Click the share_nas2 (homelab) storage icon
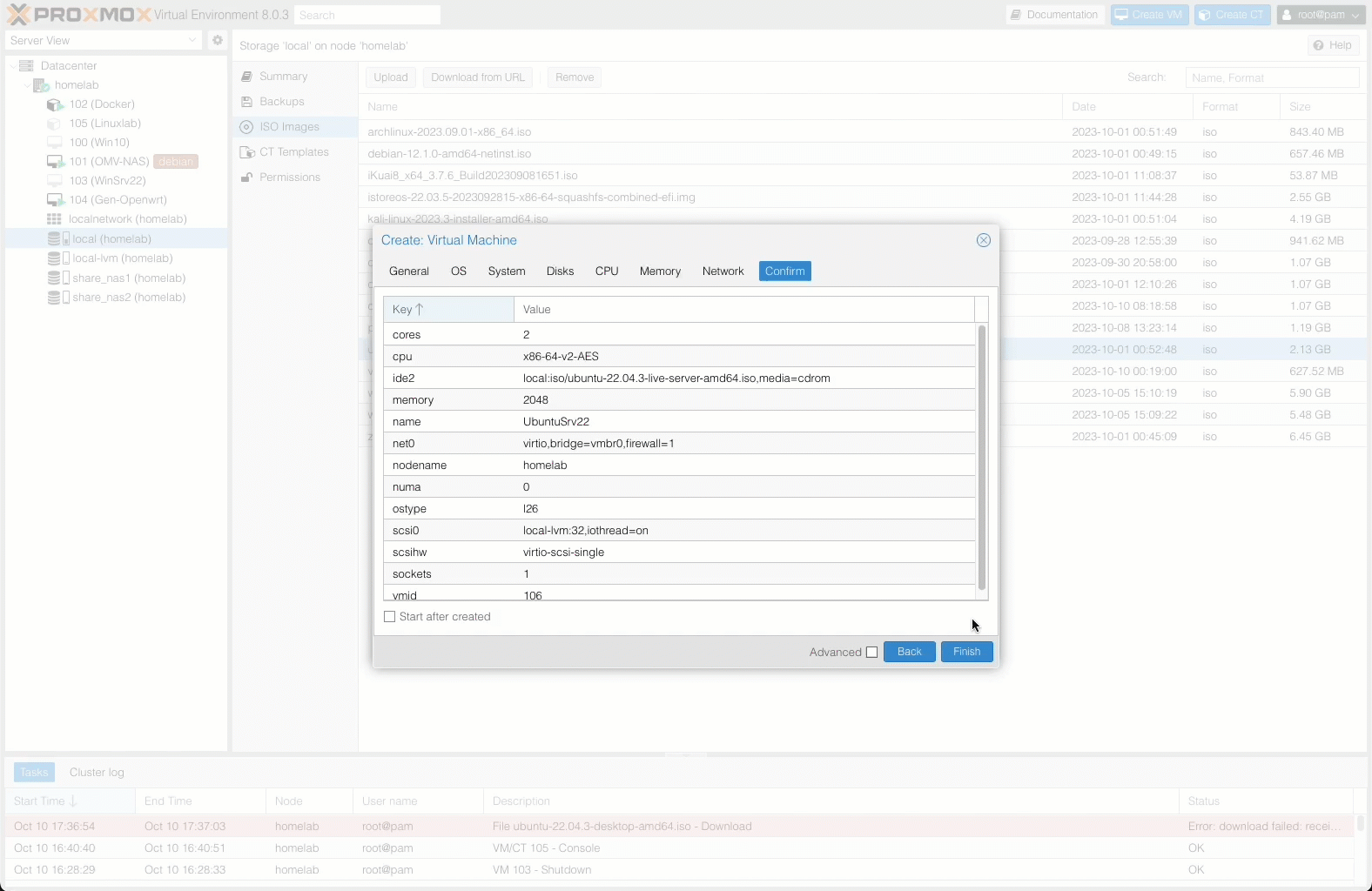This screenshot has height=891, width=1372. 57,298
